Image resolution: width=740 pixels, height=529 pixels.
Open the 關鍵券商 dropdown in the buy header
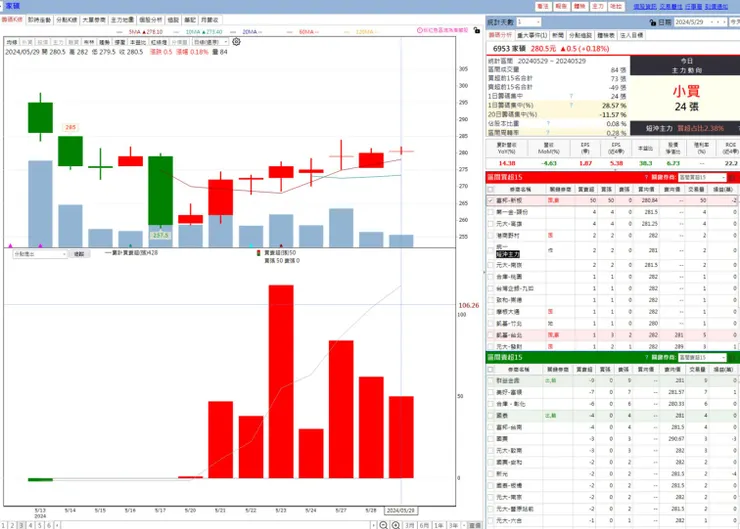pos(702,177)
